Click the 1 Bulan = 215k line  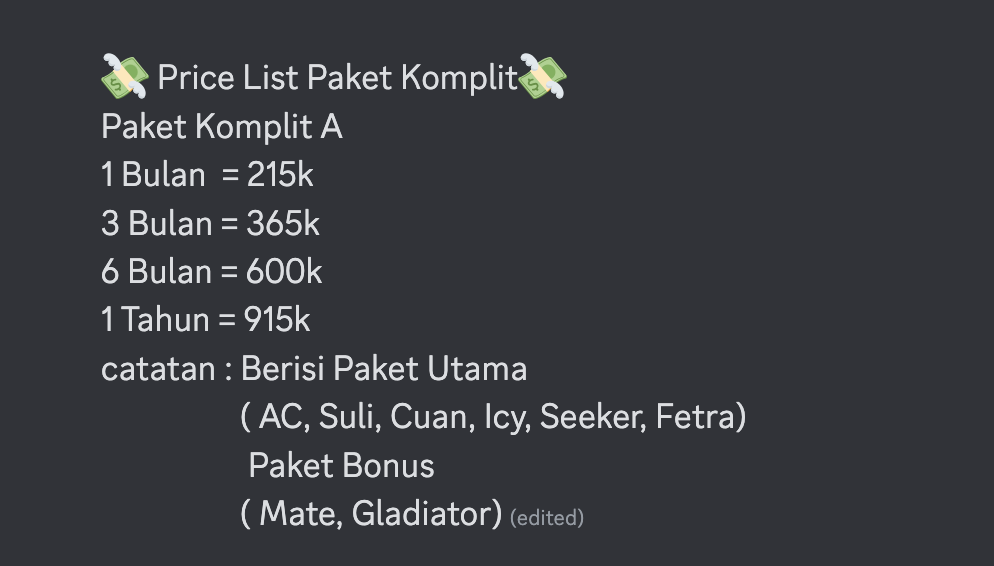(x=207, y=174)
